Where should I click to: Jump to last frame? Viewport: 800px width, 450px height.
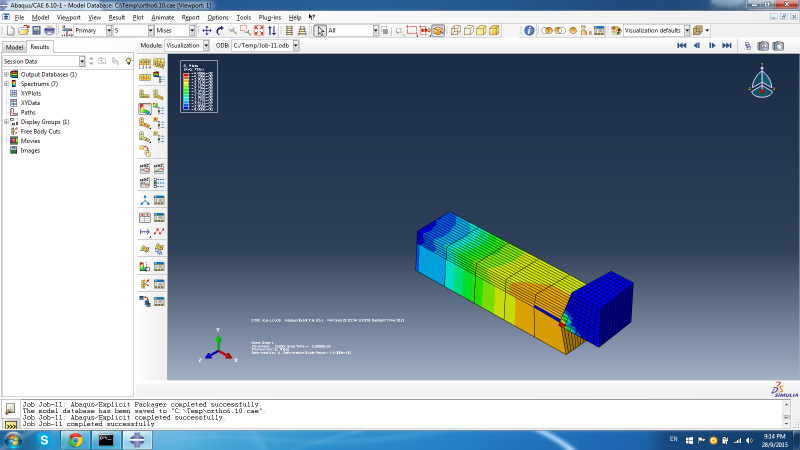pos(727,45)
